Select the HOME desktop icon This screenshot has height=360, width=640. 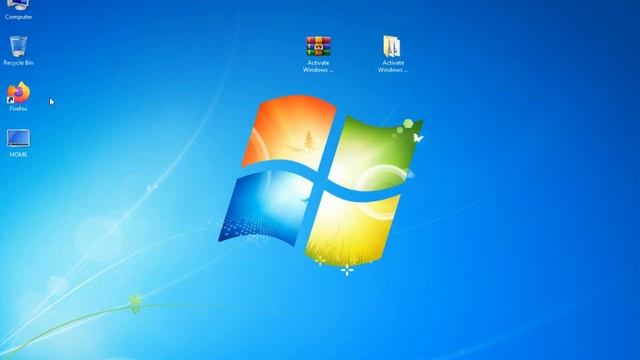18,138
